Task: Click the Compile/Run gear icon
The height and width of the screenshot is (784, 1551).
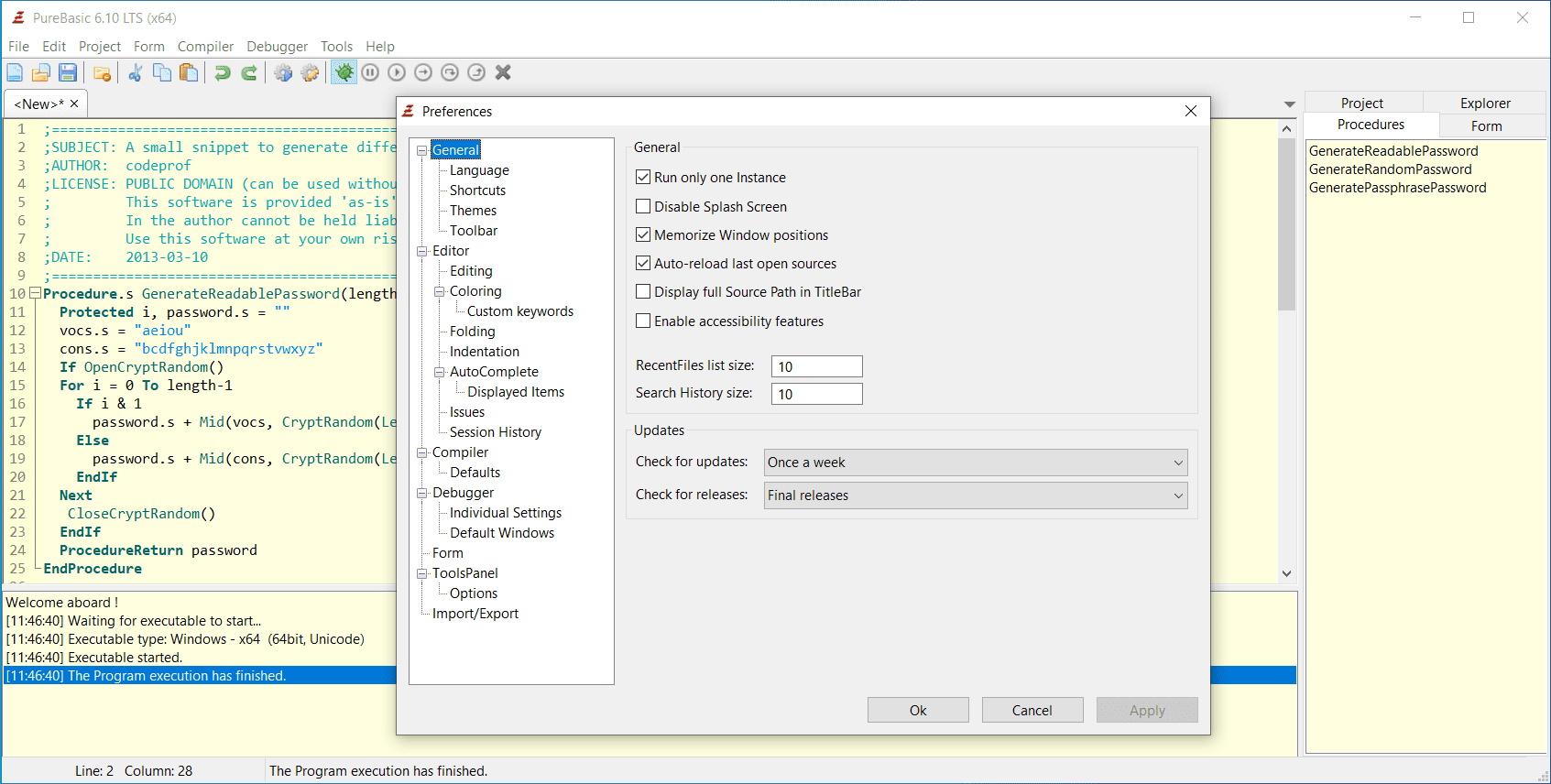Action: tap(283, 73)
